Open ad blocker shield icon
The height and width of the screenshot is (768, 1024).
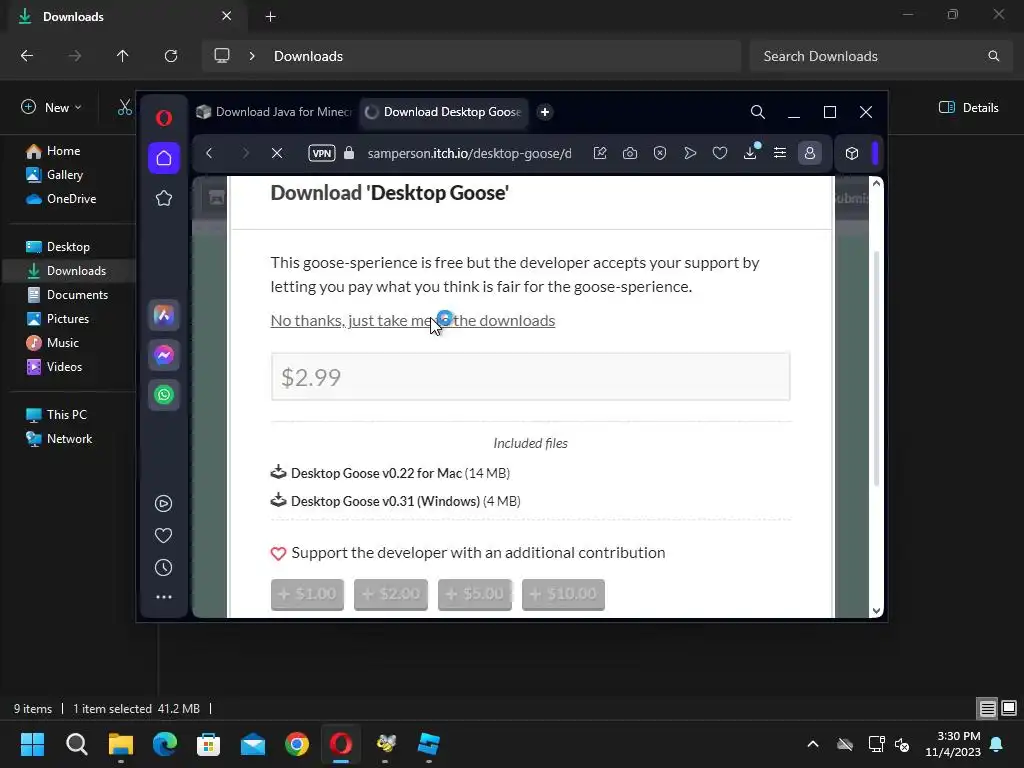tap(660, 153)
